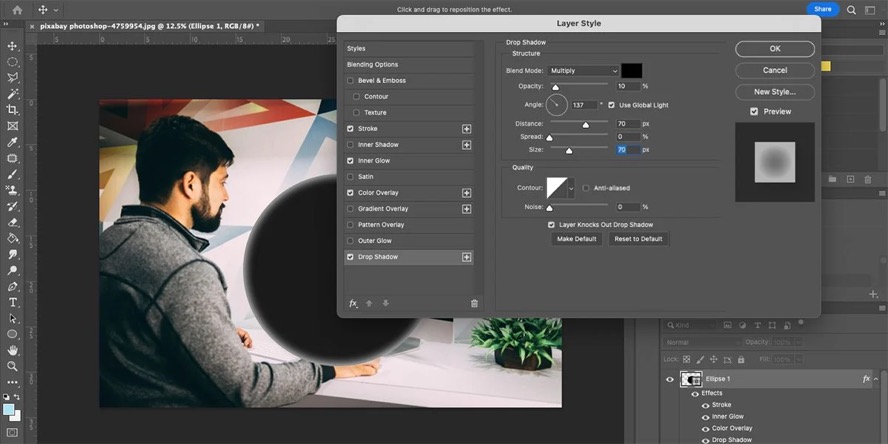Select the Magic Wand tool
Screen dimensions: 888x444
coord(12,93)
